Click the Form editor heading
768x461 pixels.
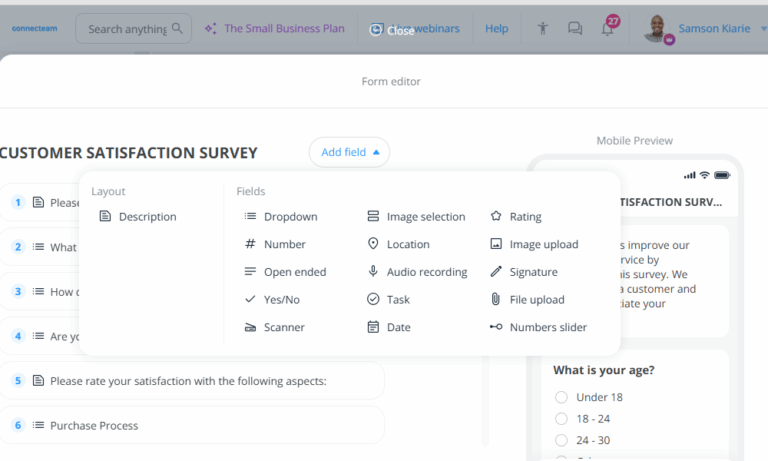(391, 81)
